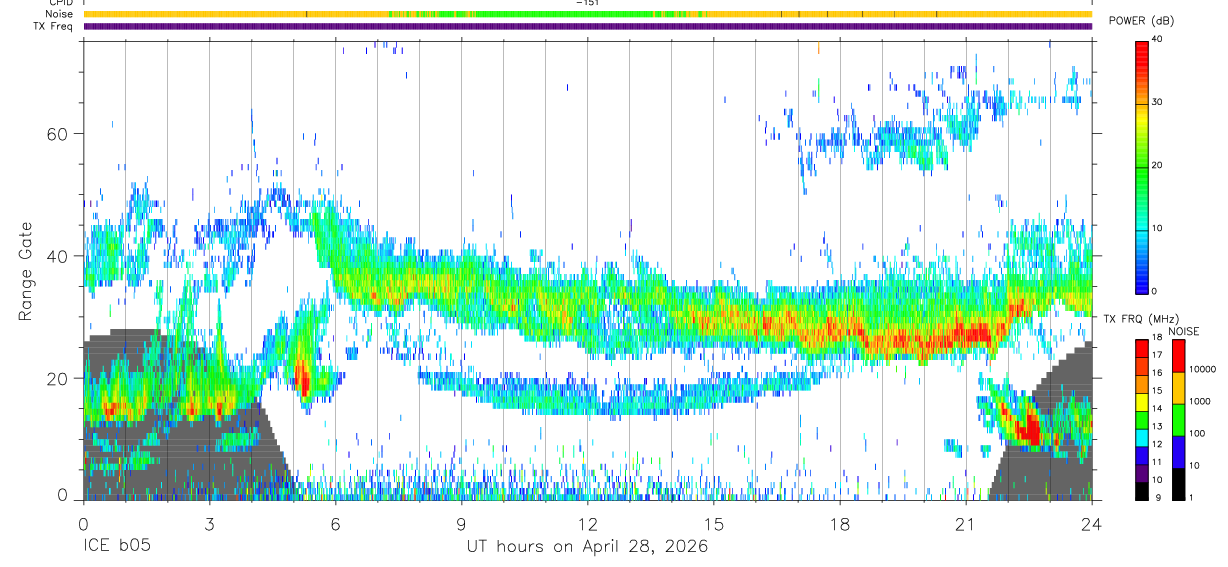Pick the red top of POWER color bar
The height and width of the screenshot is (567, 1228).
[1141, 52]
